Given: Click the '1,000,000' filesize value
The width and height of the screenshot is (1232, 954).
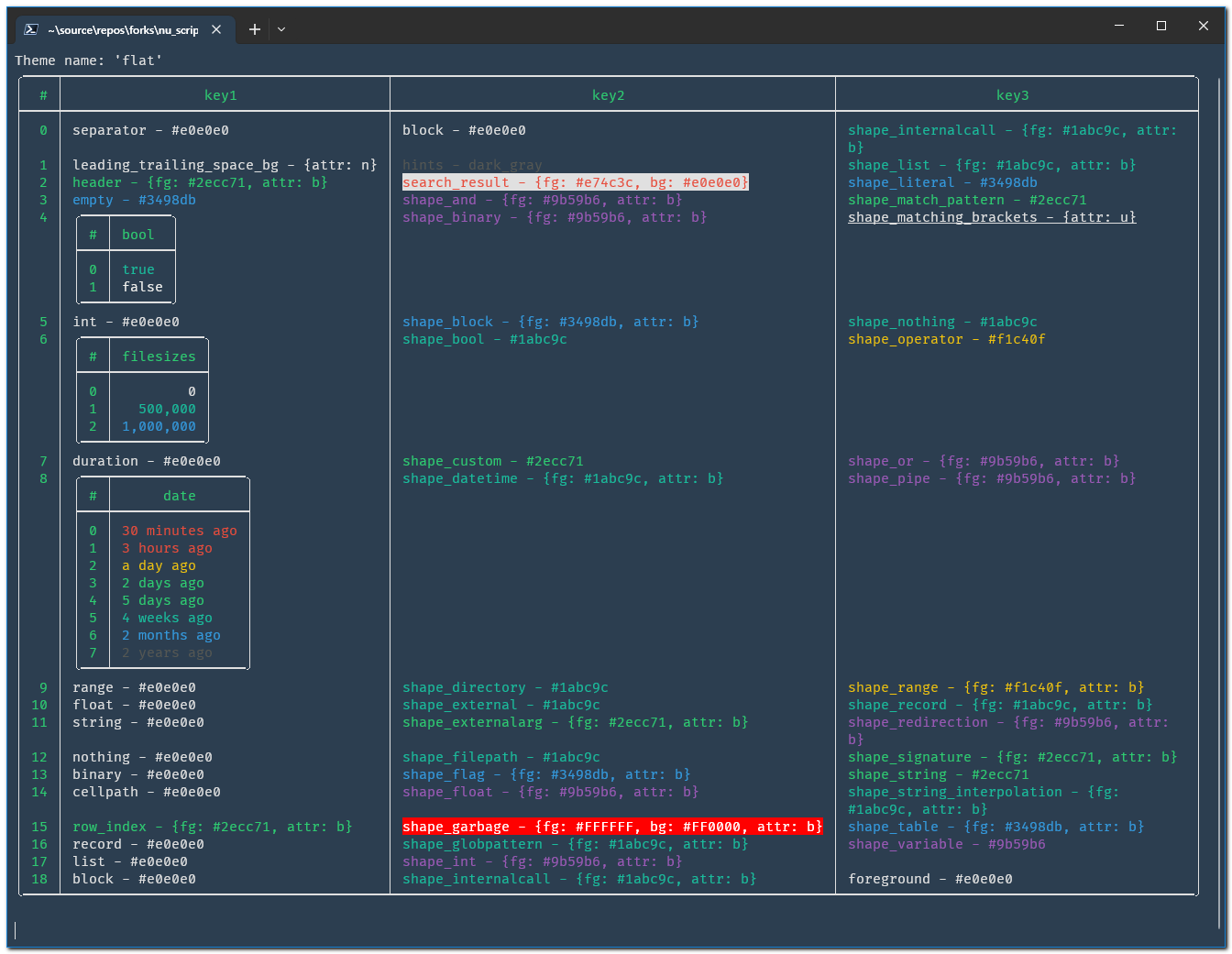Looking at the screenshot, I should [x=159, y=426].
